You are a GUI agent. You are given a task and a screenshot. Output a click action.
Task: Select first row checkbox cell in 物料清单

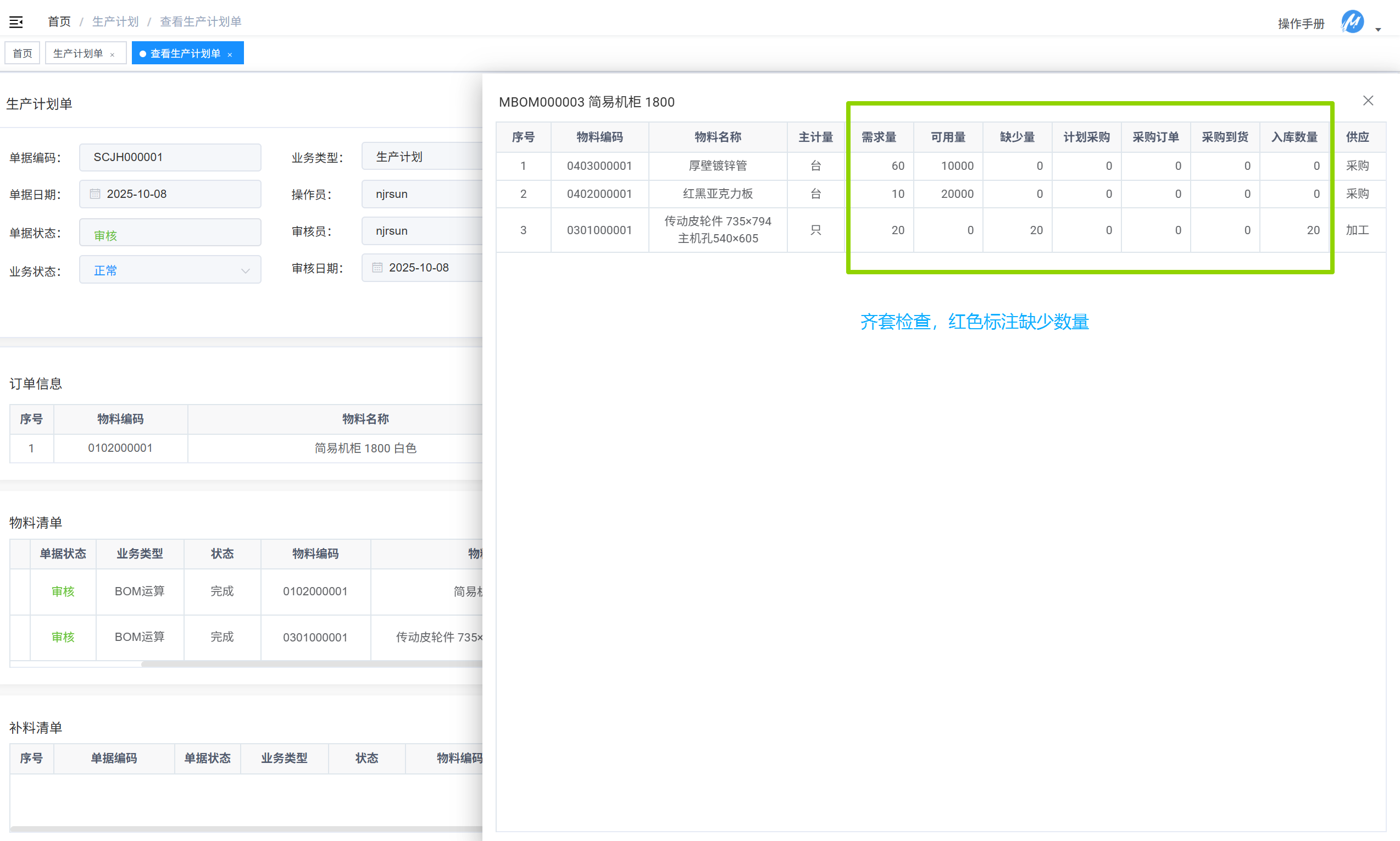[x=20, y=591]
